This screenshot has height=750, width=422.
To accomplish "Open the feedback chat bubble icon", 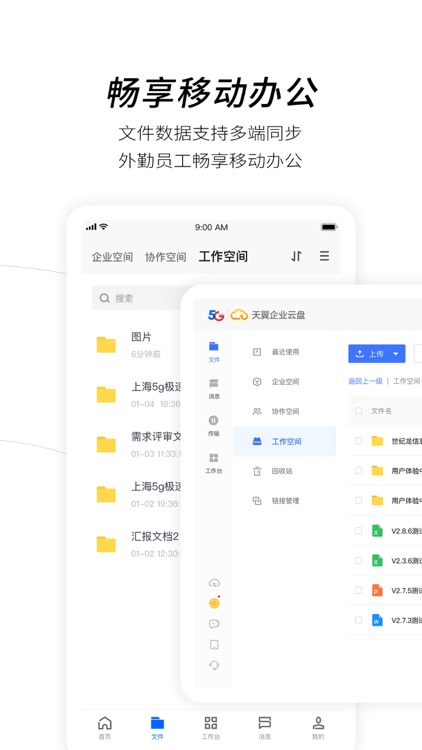I will [214, 624].
